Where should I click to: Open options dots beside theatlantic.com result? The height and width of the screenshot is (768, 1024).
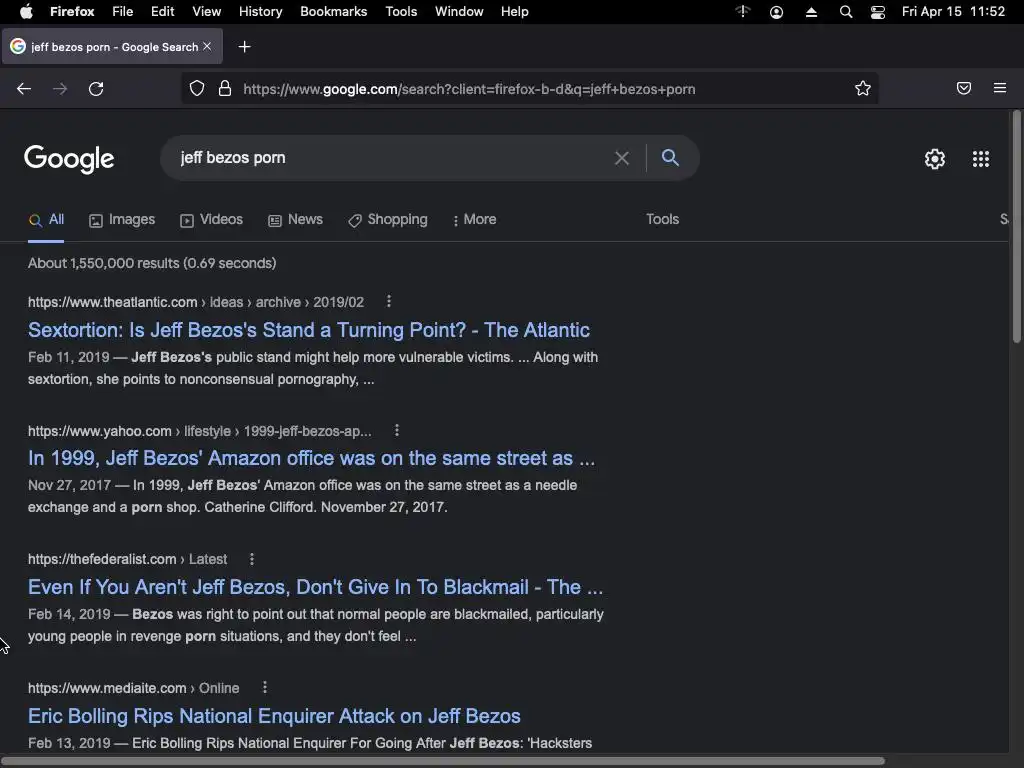point(389,301)
